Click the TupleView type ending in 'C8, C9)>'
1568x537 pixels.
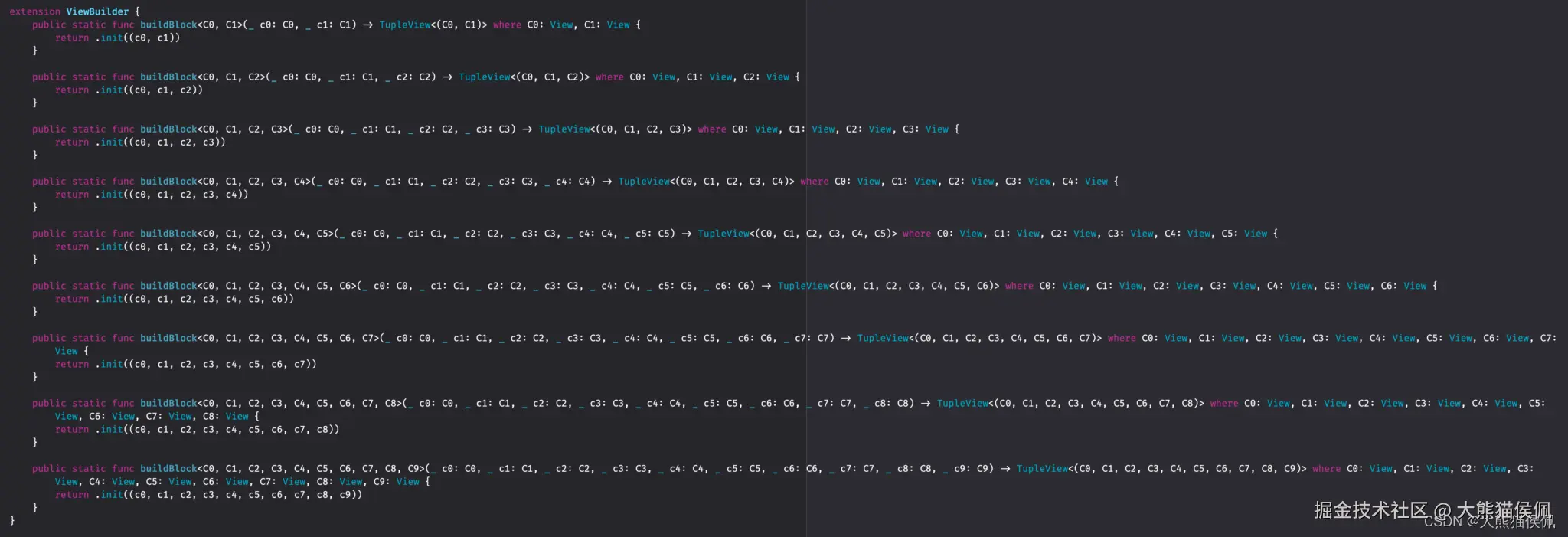click(x=1162, y=468)
